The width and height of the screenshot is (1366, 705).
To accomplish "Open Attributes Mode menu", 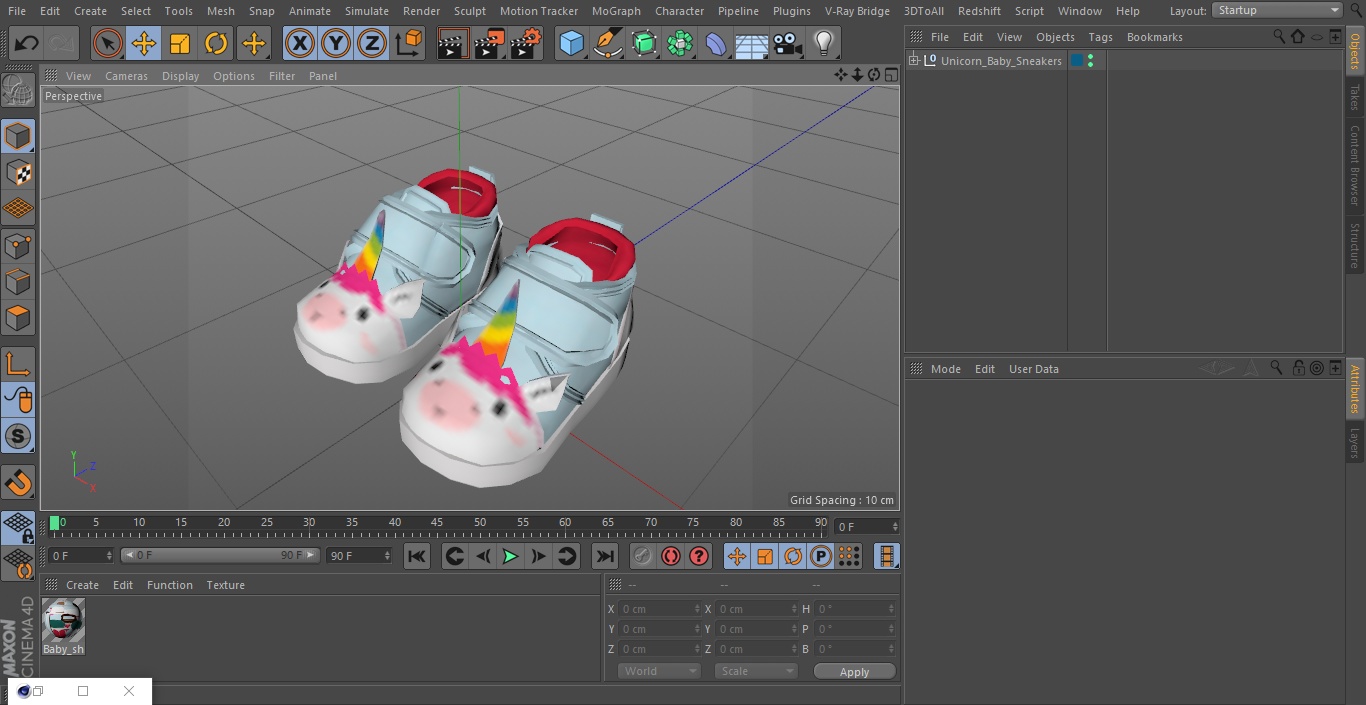I will point(945,369).
